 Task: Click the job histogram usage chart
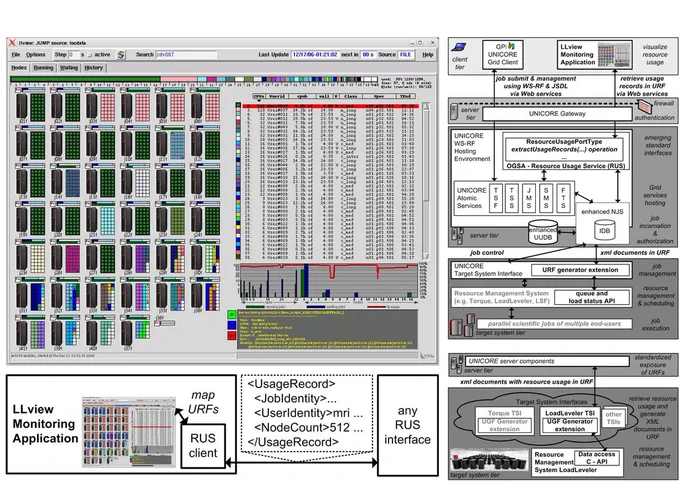coord(329,281)
